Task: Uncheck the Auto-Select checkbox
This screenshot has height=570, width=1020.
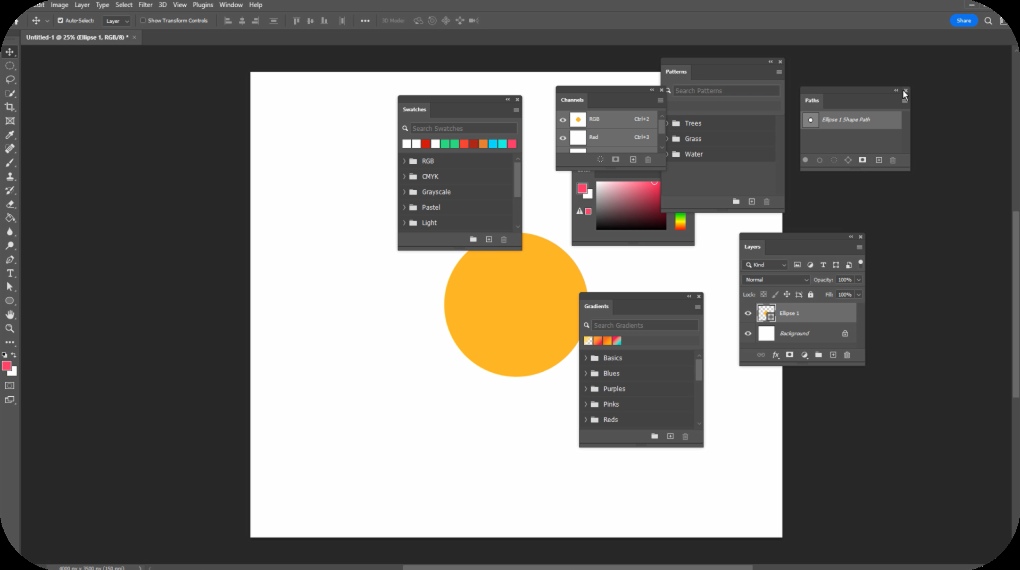Action: [x=60, y=20]
